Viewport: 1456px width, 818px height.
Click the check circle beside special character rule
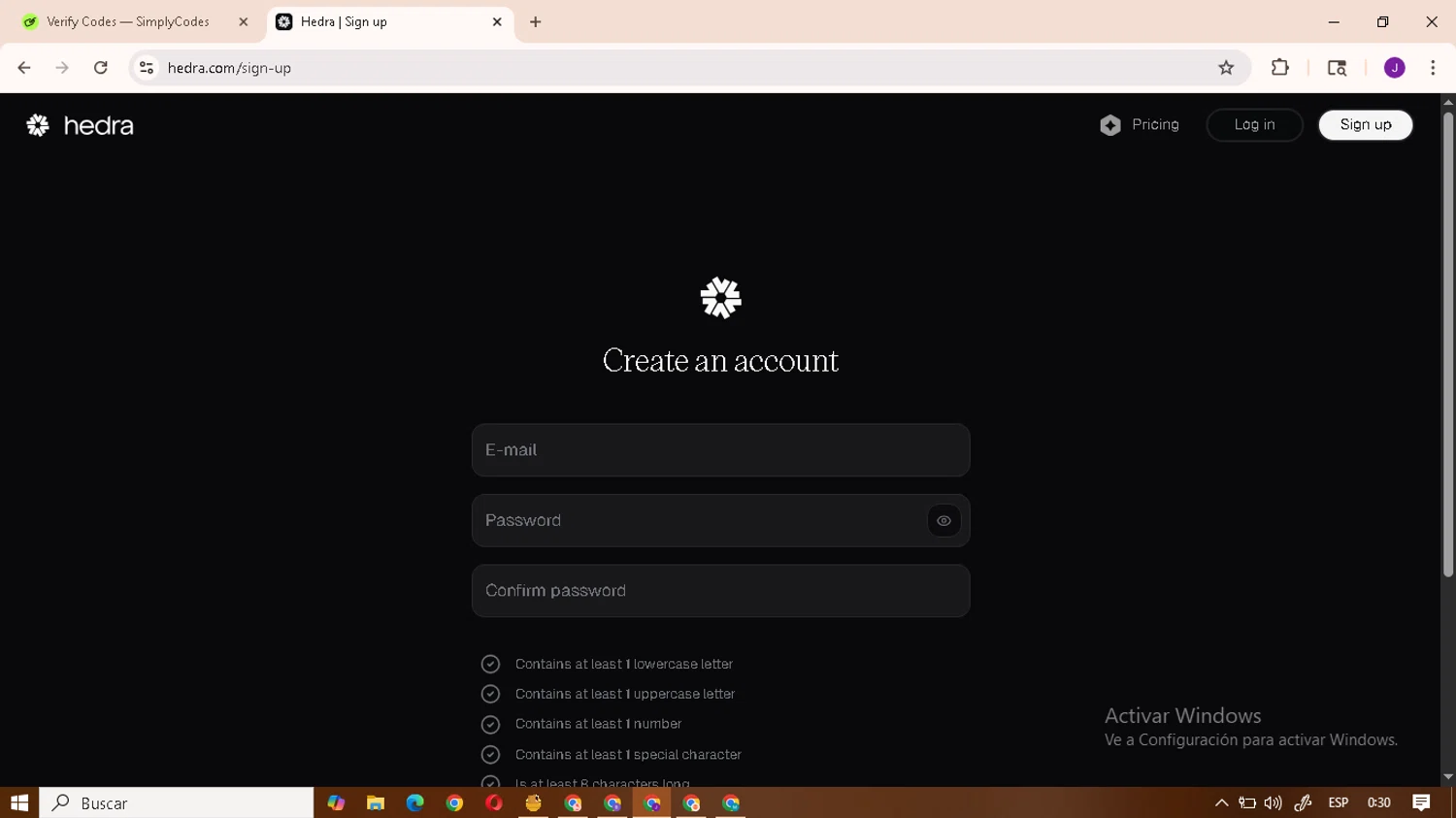(x=490, y=755)
